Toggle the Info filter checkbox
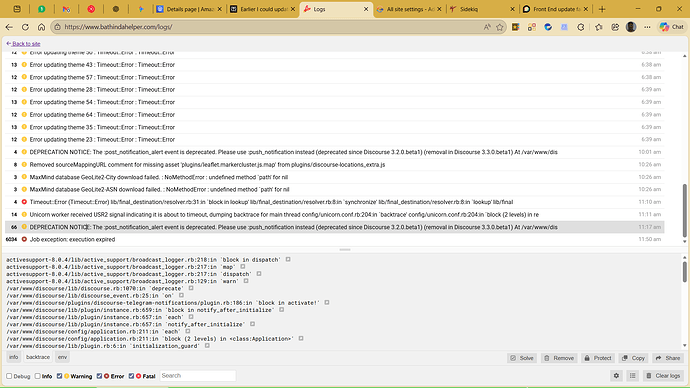 coord(37,376)
